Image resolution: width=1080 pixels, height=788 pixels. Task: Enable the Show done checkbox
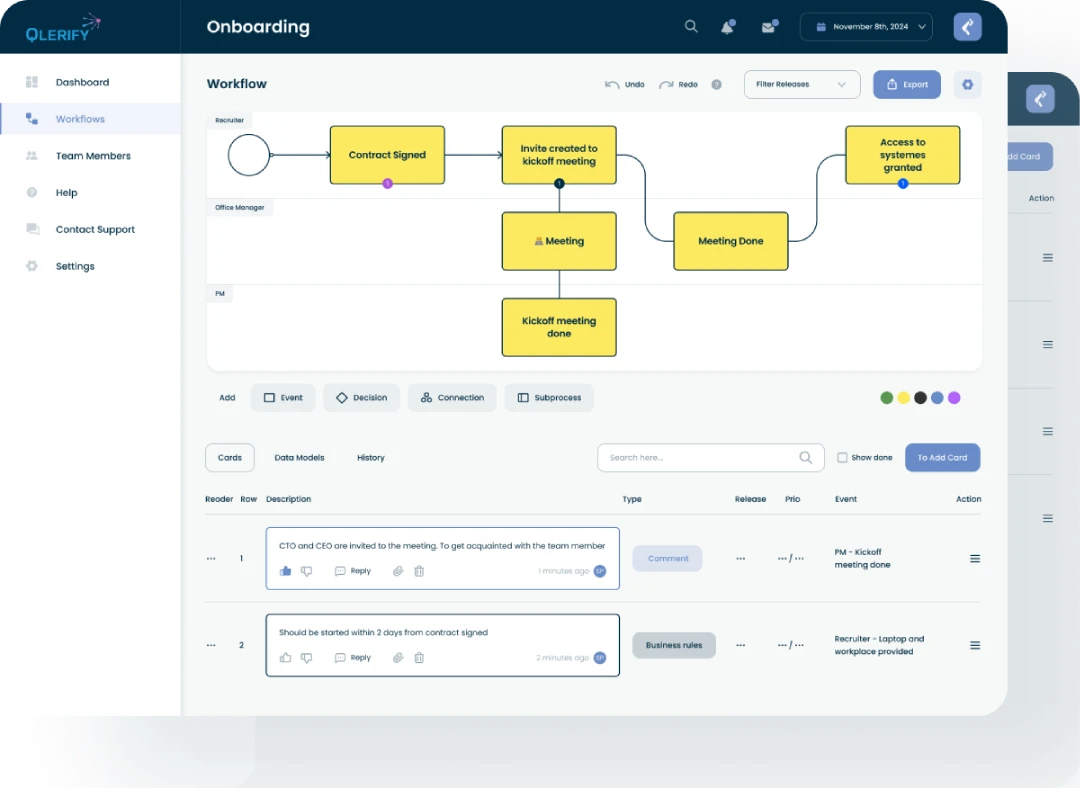coord(842,458)
